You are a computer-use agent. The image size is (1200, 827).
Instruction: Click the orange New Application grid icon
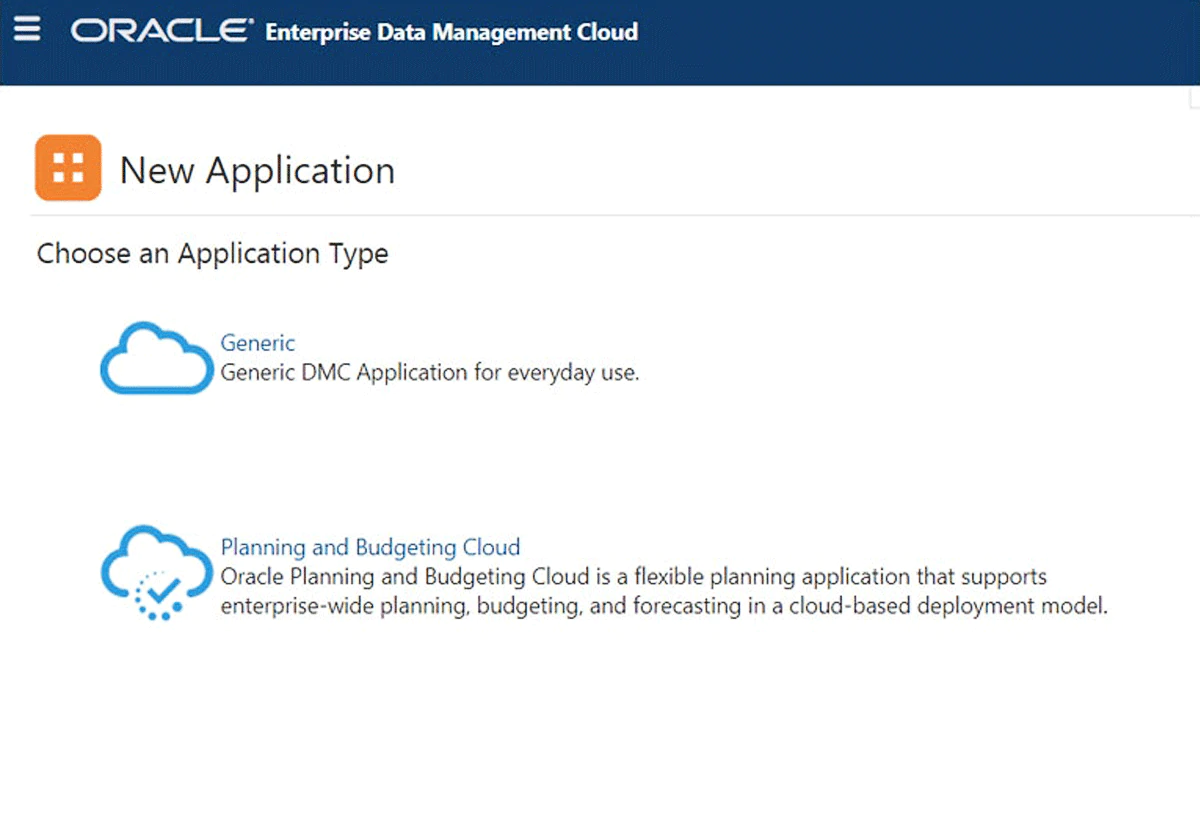pyautogui.click(x=68, y=168)
